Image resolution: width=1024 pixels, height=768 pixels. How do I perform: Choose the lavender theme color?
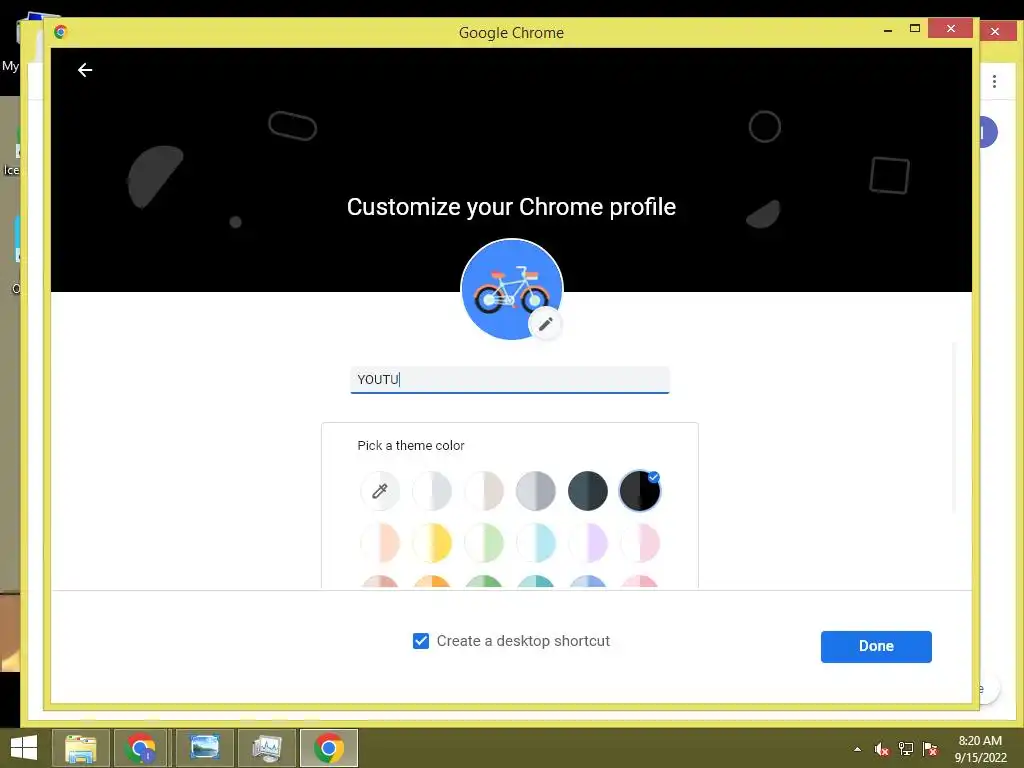coord(588,543)
